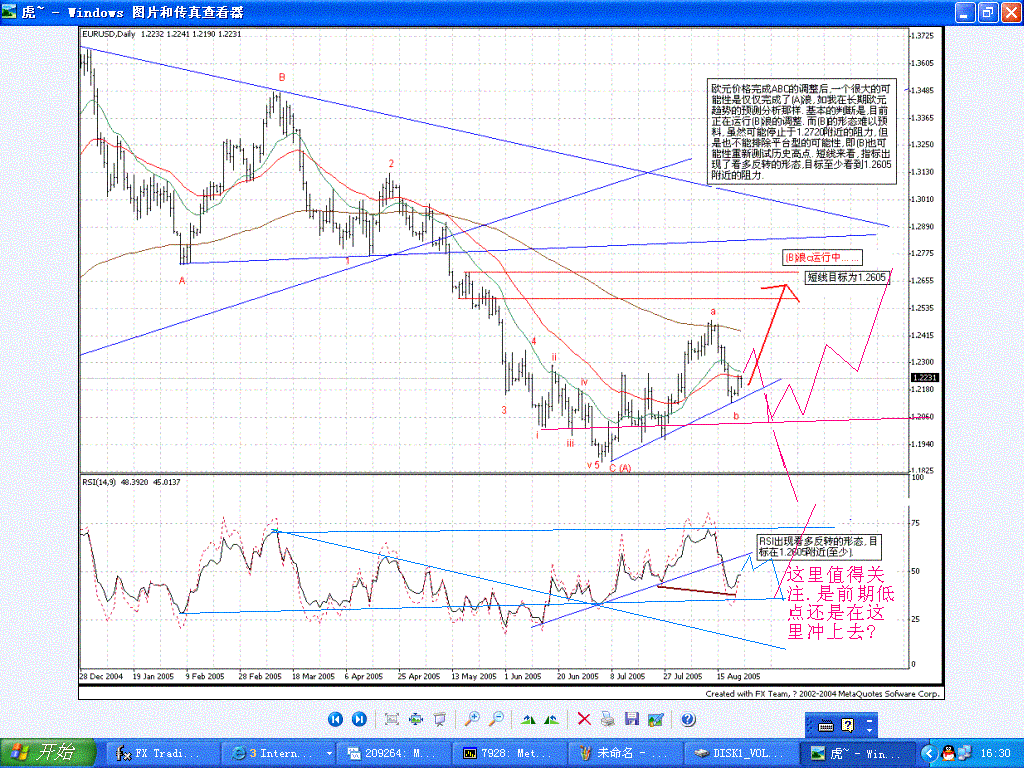Show image at actual size
Image resolution: width=1024 pixels, height=768 pixels.
tap(415, 719)
